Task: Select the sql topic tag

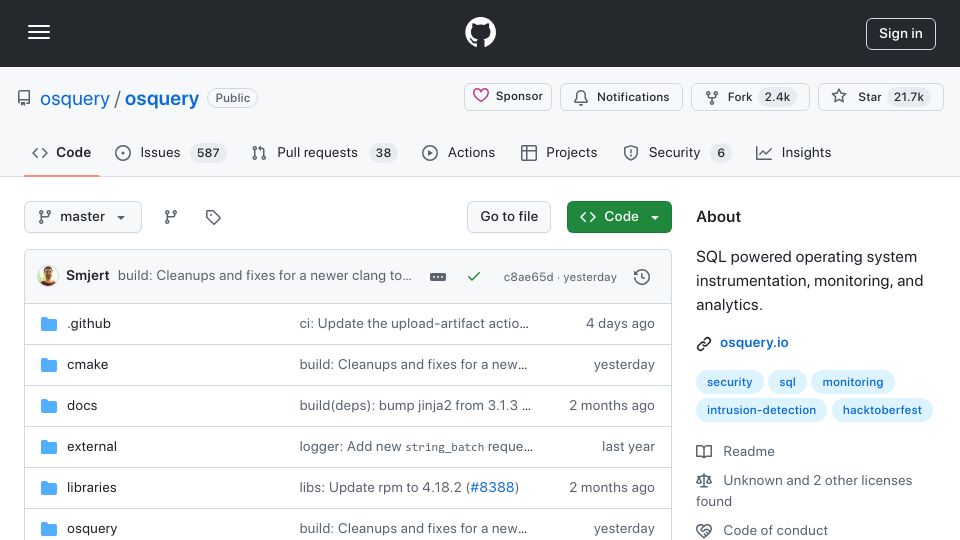Action: [x=787, y=382]
